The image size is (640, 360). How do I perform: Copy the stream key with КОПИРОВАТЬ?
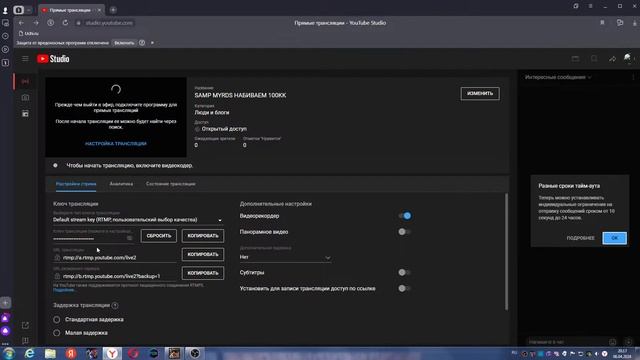(203, 236)
